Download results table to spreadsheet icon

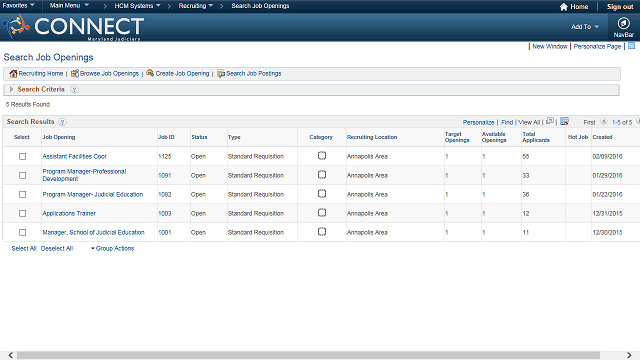(564, 121)
